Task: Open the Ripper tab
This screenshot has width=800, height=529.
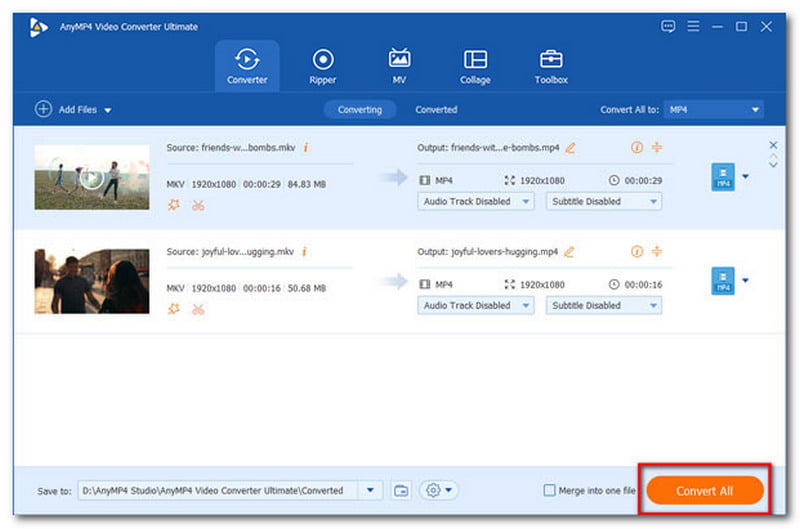Action: (x=323, y=66)
